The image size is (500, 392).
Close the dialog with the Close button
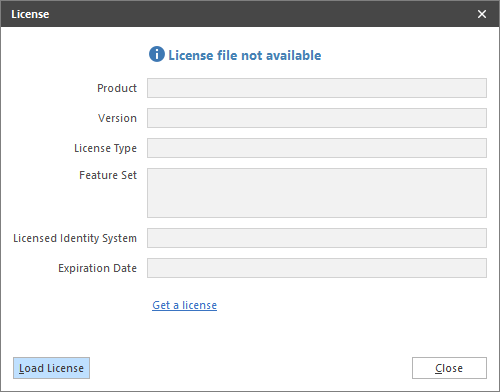[449, 368]
